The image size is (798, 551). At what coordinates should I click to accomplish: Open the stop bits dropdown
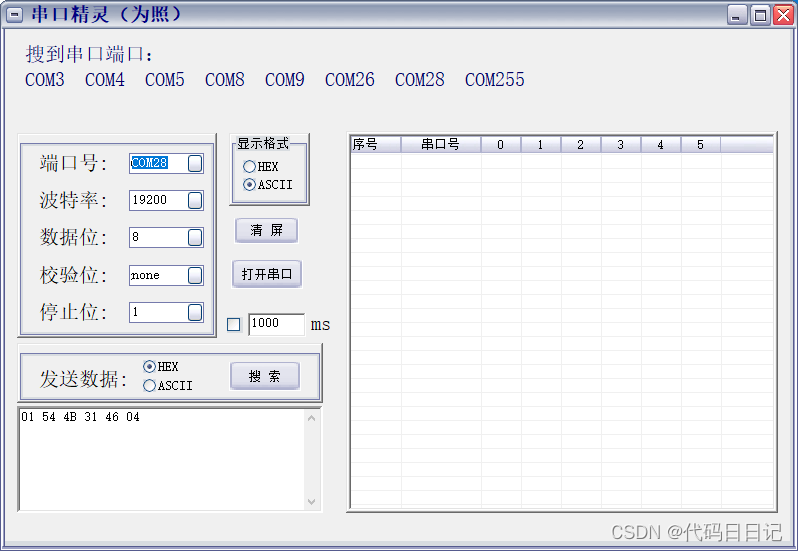point(195,312)
